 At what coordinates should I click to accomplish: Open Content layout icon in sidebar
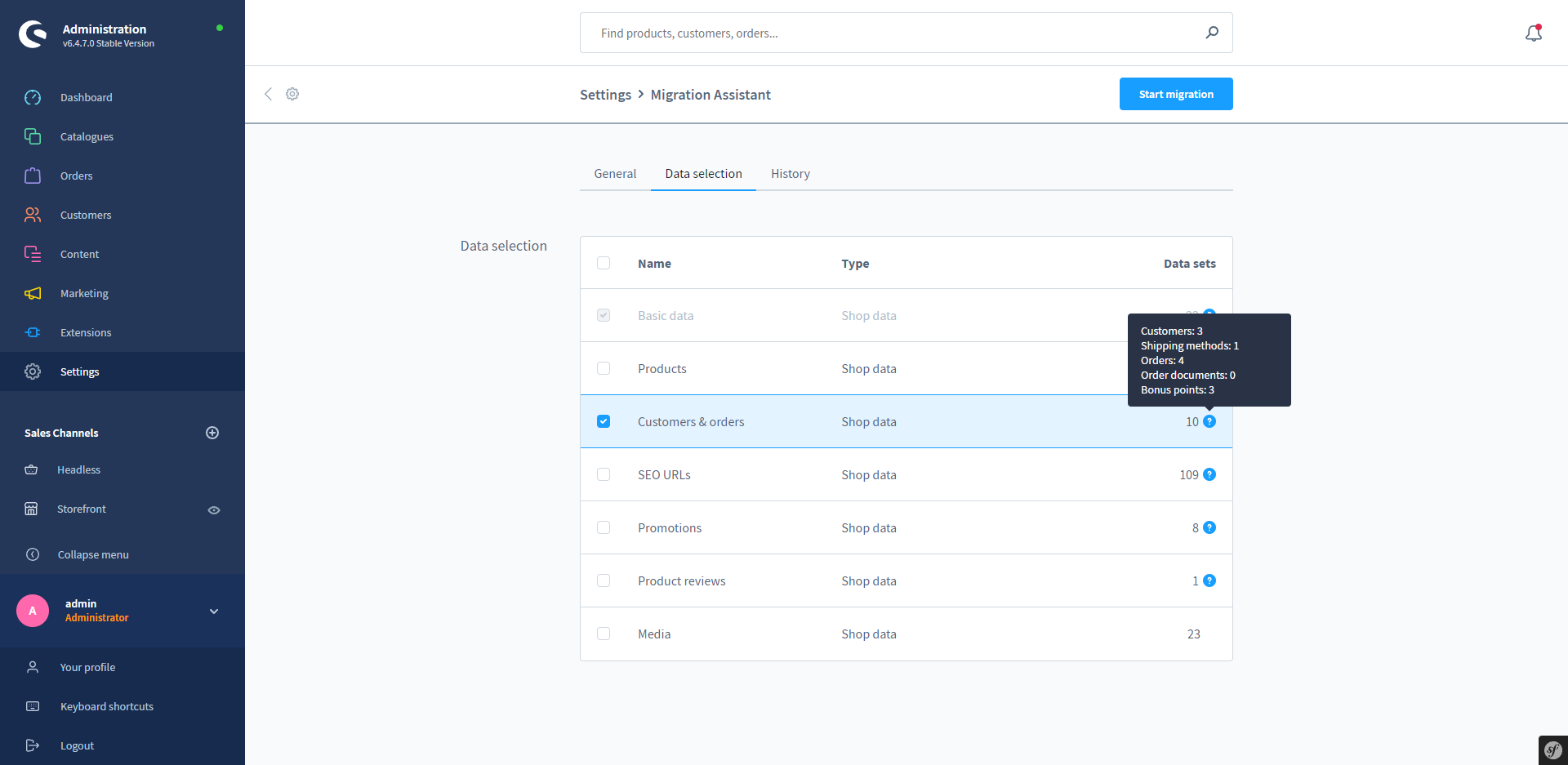coord(33,254)
